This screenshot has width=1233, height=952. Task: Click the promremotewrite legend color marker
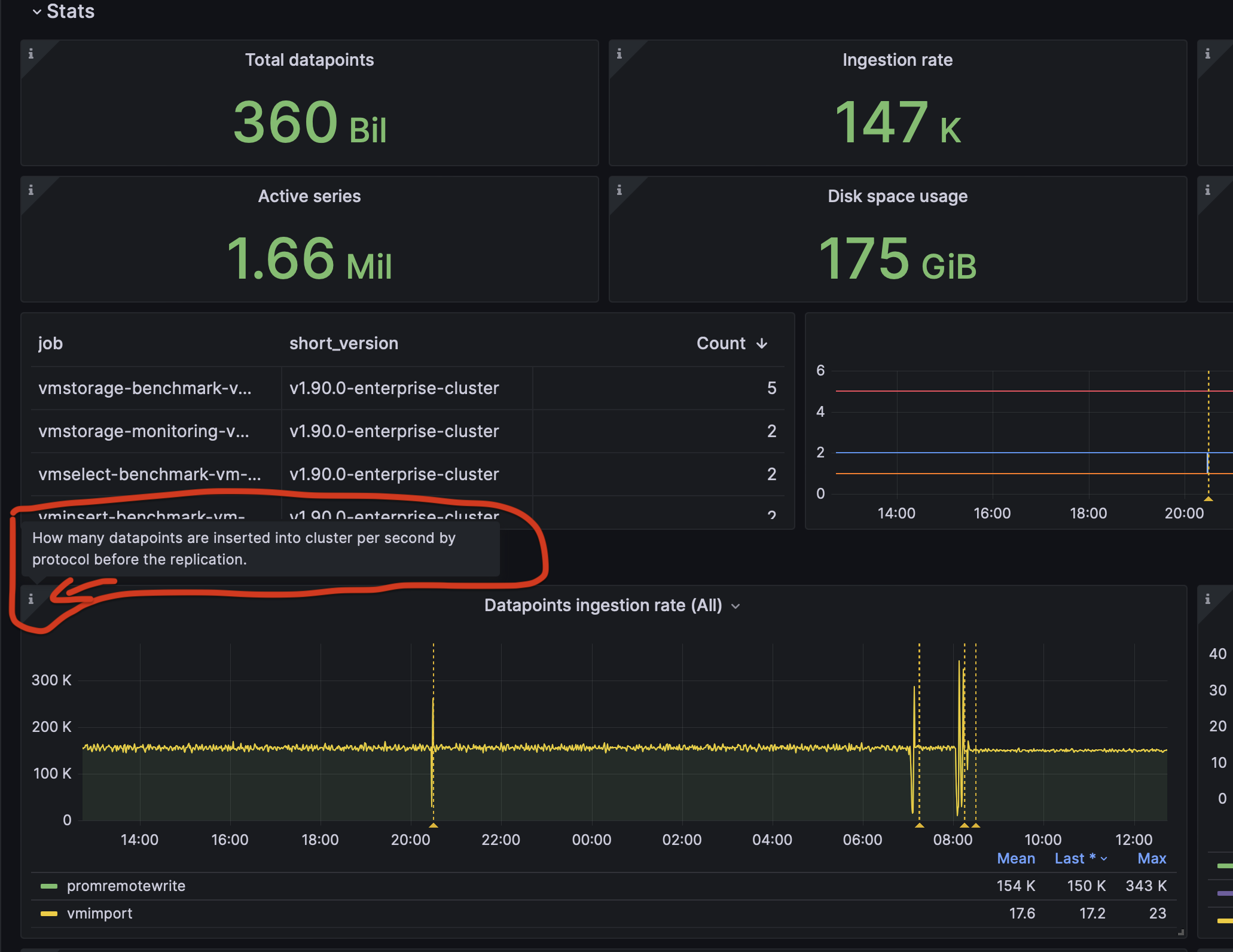coord(50,886)
